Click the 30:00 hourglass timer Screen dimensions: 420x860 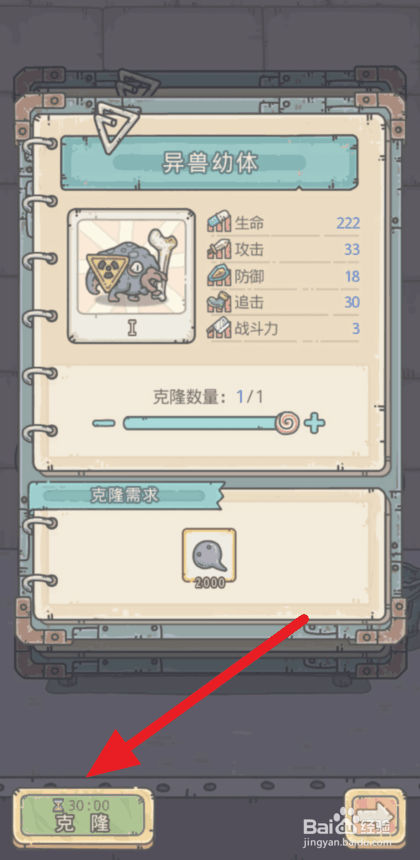click(82, 805)
